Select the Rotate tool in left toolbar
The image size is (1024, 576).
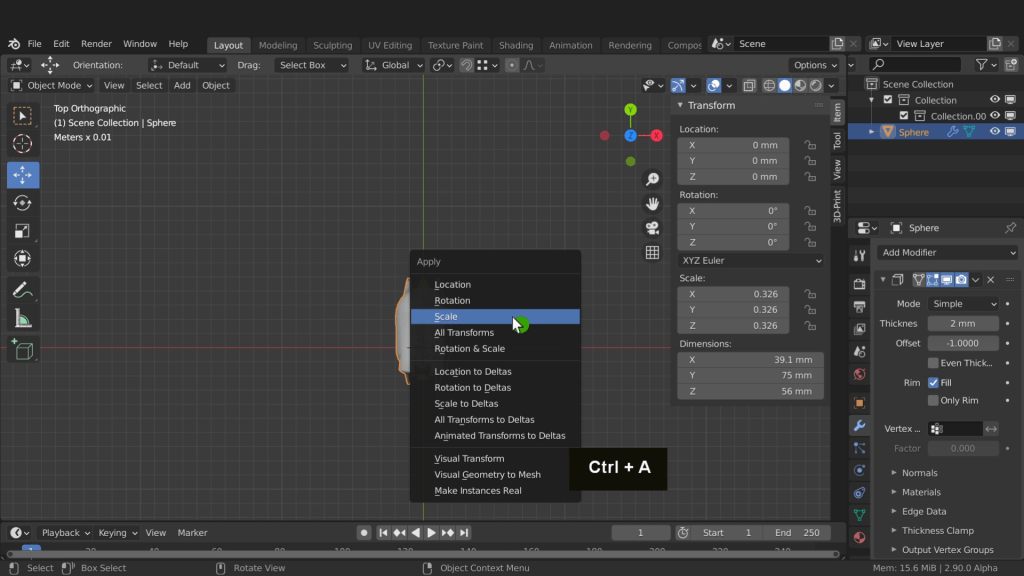point(23,203)
